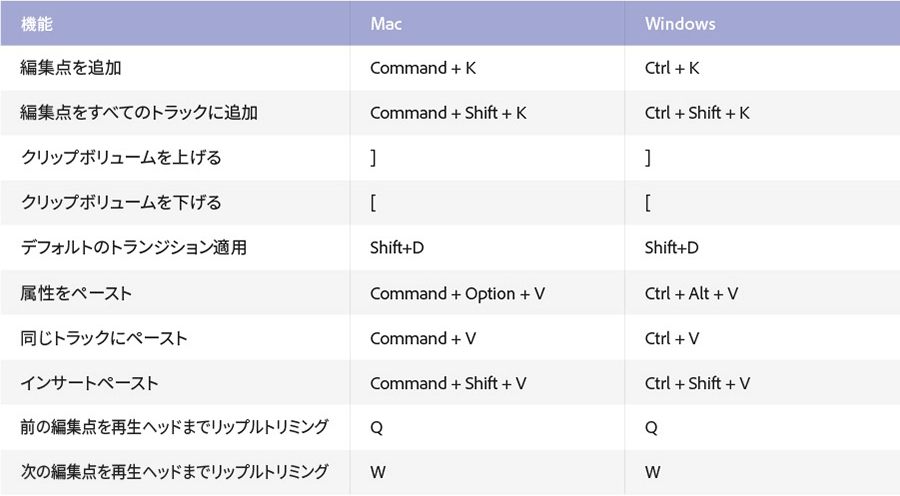Screen dimensions: 900x496
Task: Select the クリップボリュームを下げる row label
Action: pyautogui.click(x=121, y=203)
